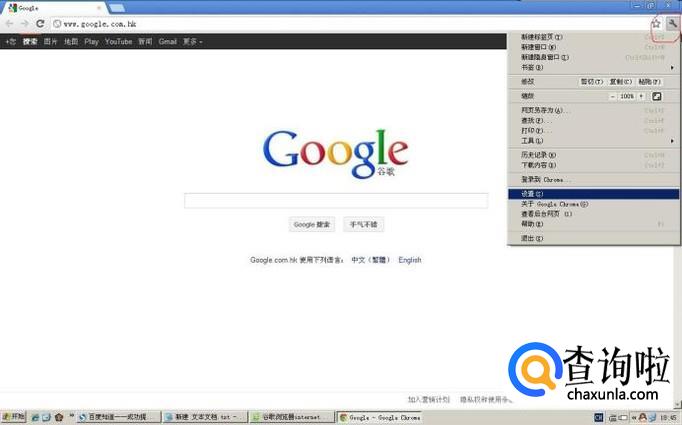Screen dimensions: 682x425
Task: Click the new tab button beside Google tab
Action: [116, 8]
